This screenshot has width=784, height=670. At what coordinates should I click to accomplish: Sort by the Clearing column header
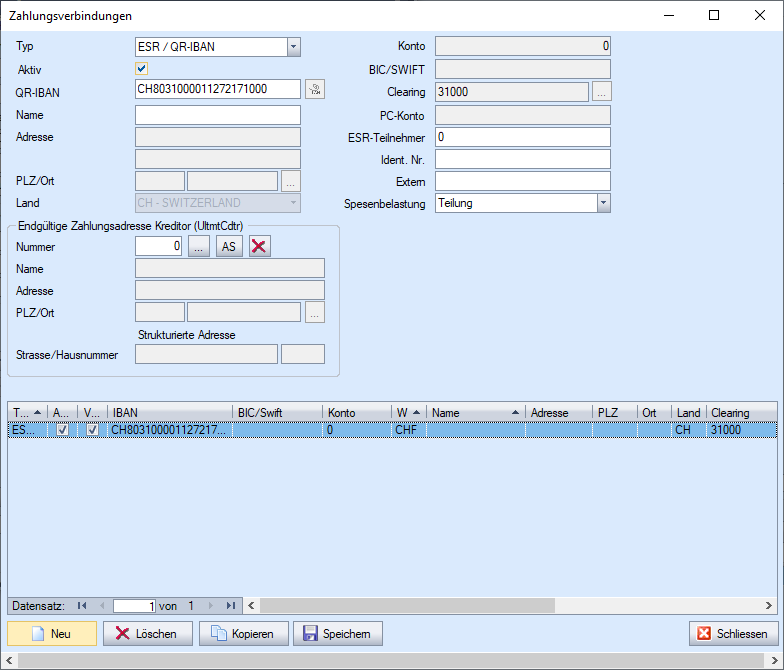coord(740,413)
